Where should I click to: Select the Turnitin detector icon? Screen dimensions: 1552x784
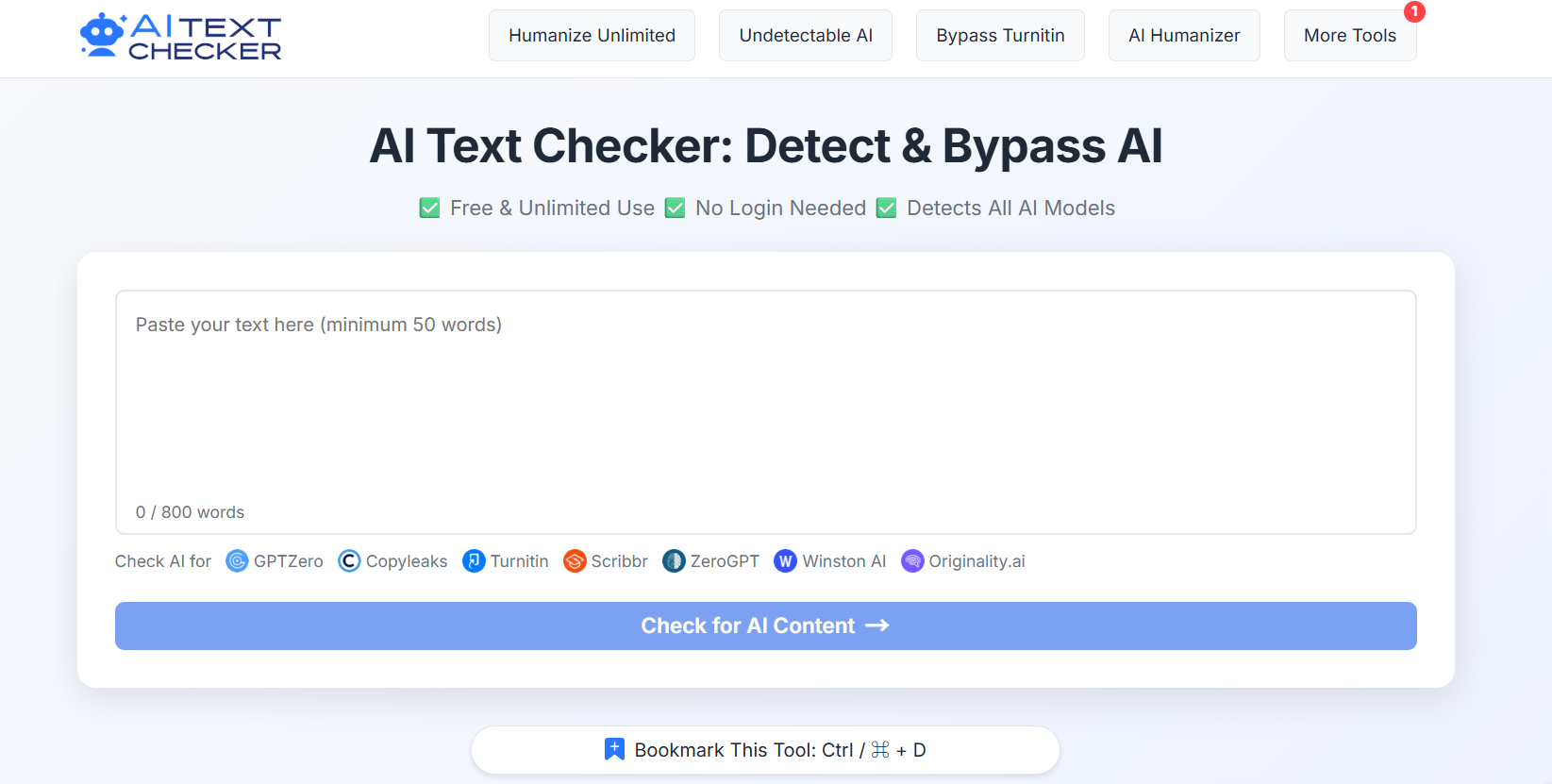click(474, 561)
